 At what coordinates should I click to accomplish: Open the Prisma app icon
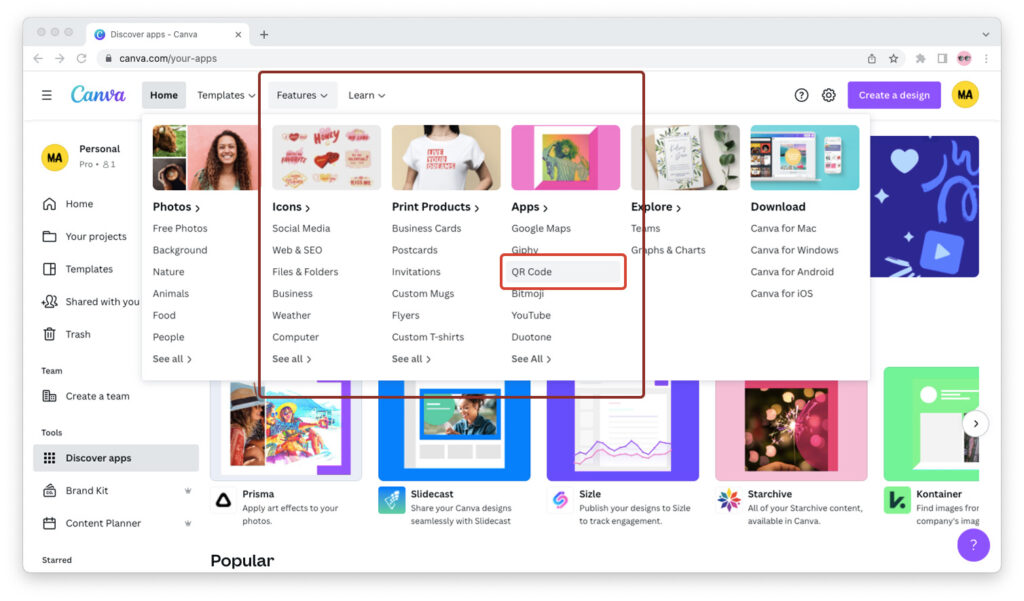(223, 500)
